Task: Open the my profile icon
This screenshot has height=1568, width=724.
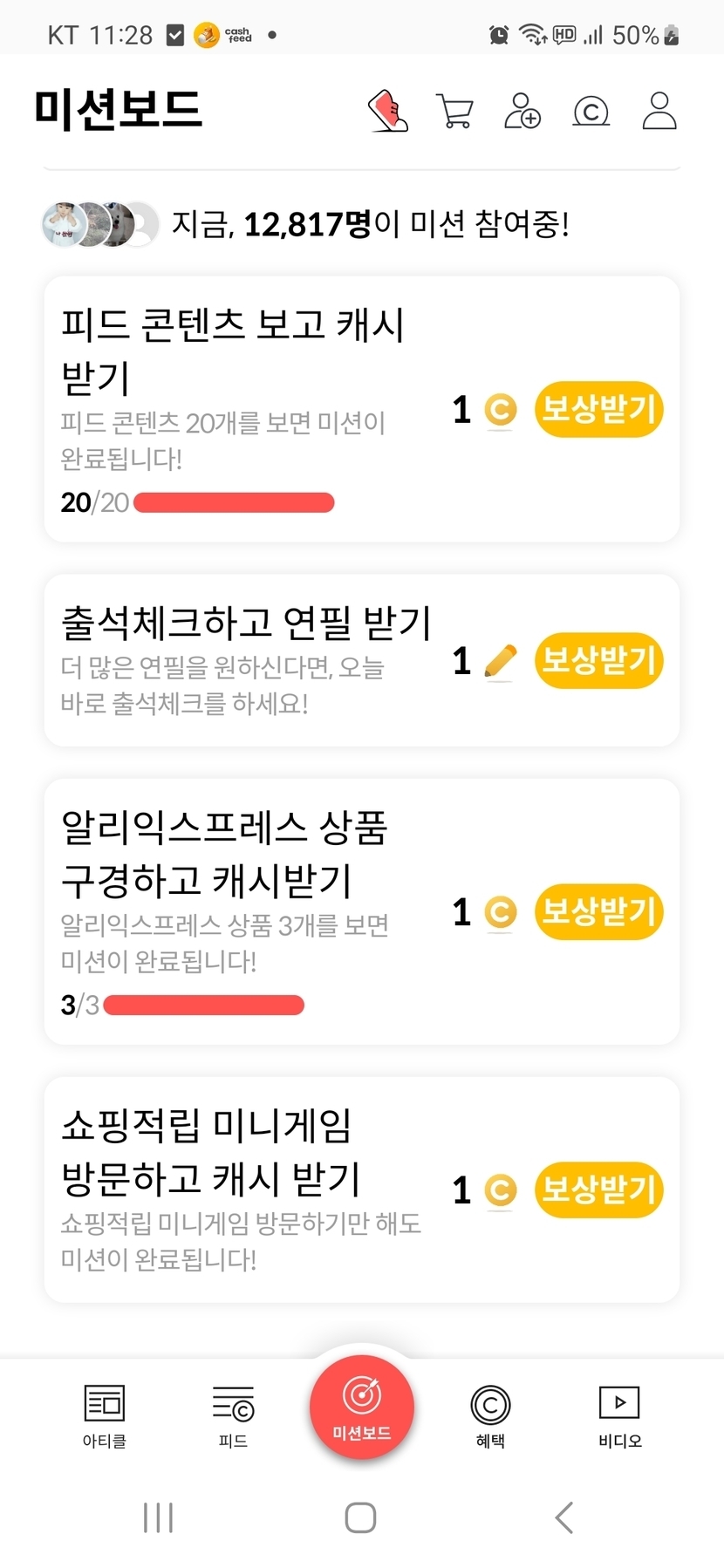Action: (x=659, y=111)
